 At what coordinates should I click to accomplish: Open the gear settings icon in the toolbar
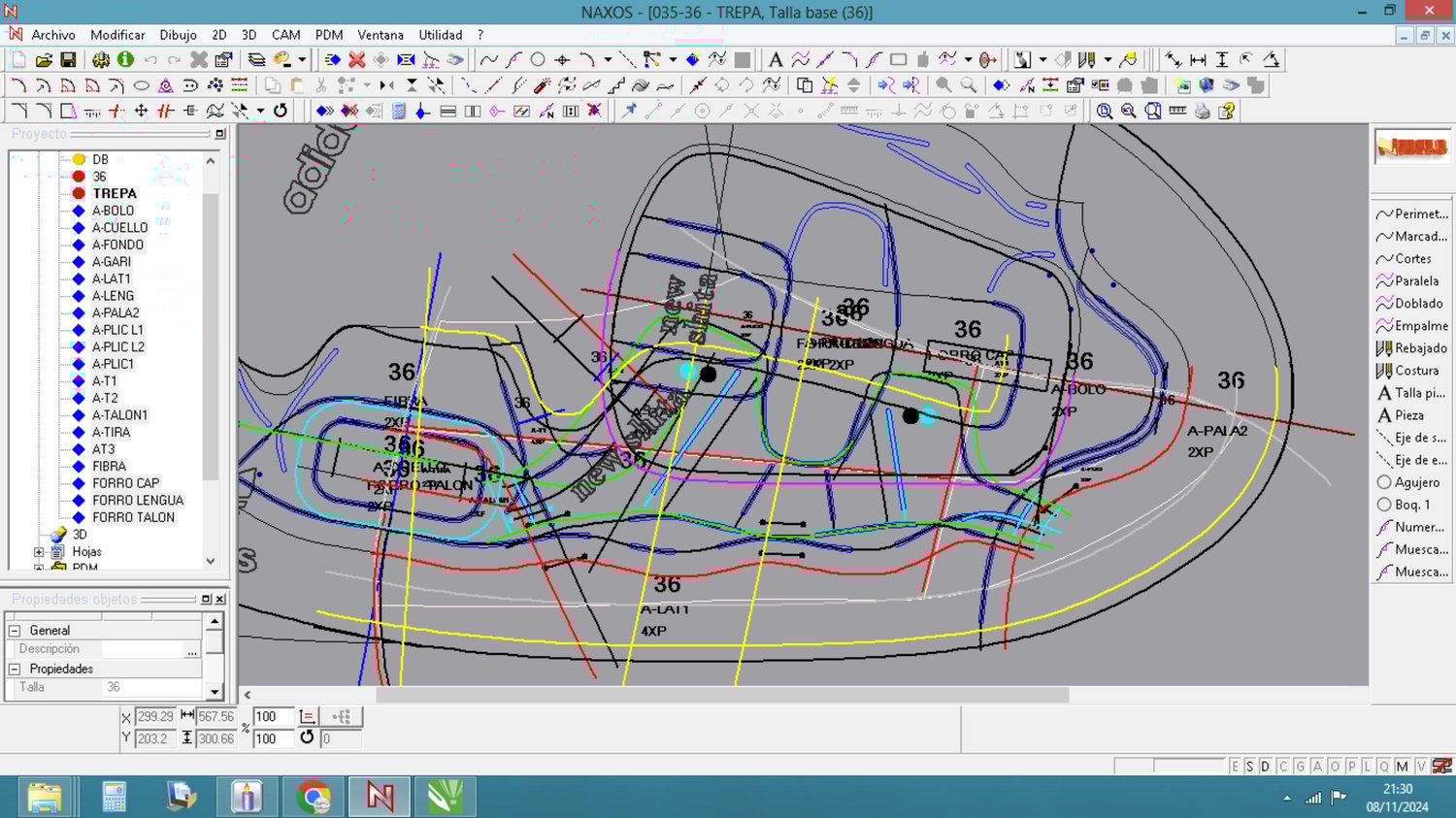click(x=101, y=60)
